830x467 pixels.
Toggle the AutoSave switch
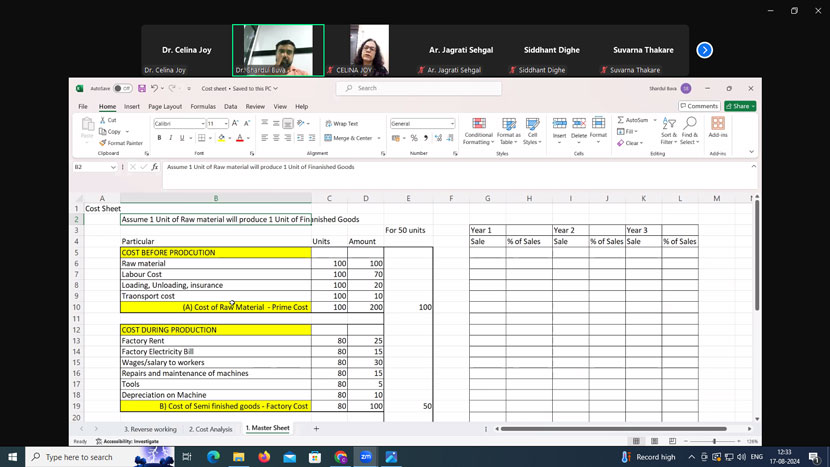[123, 88]
